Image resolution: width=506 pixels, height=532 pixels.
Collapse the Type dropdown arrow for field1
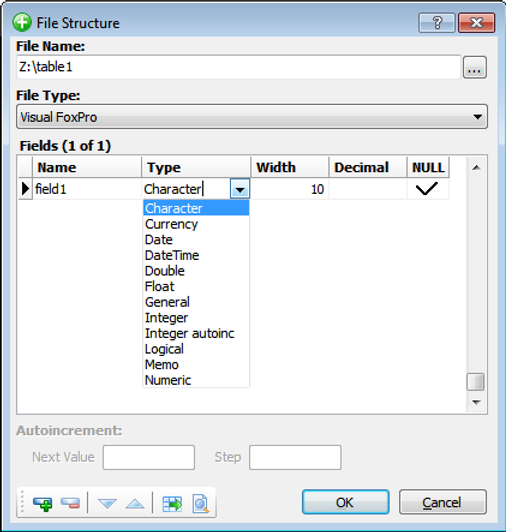click(240, 189)
